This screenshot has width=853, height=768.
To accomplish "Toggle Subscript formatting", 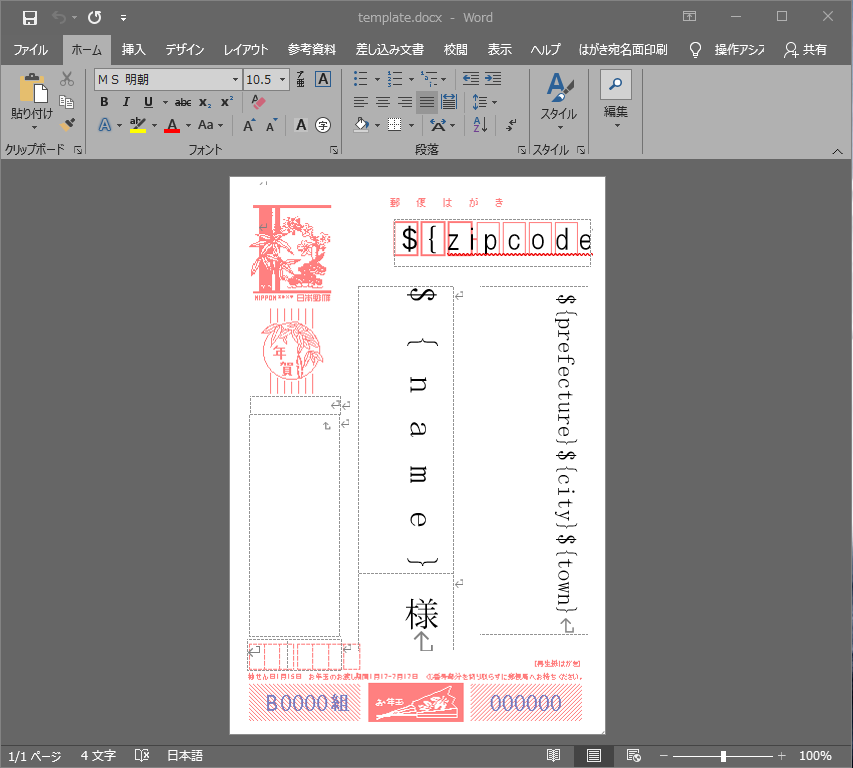I will pos(205,102).
